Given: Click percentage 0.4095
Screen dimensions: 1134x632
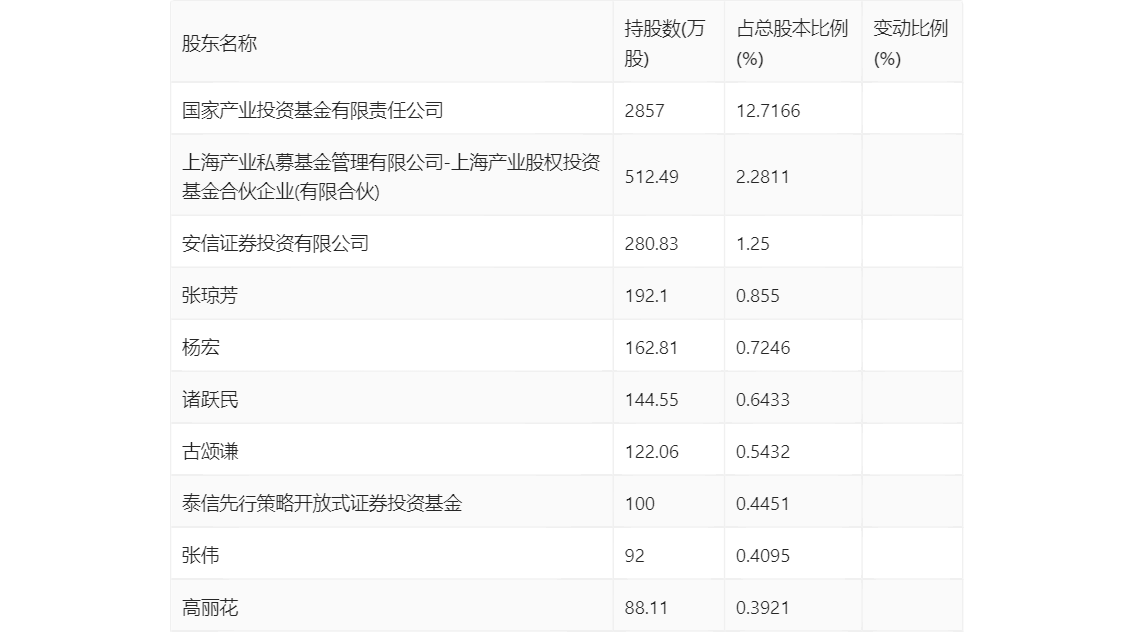Looking at the screenshot, I should pyautogui.click(x=763, y=556).
